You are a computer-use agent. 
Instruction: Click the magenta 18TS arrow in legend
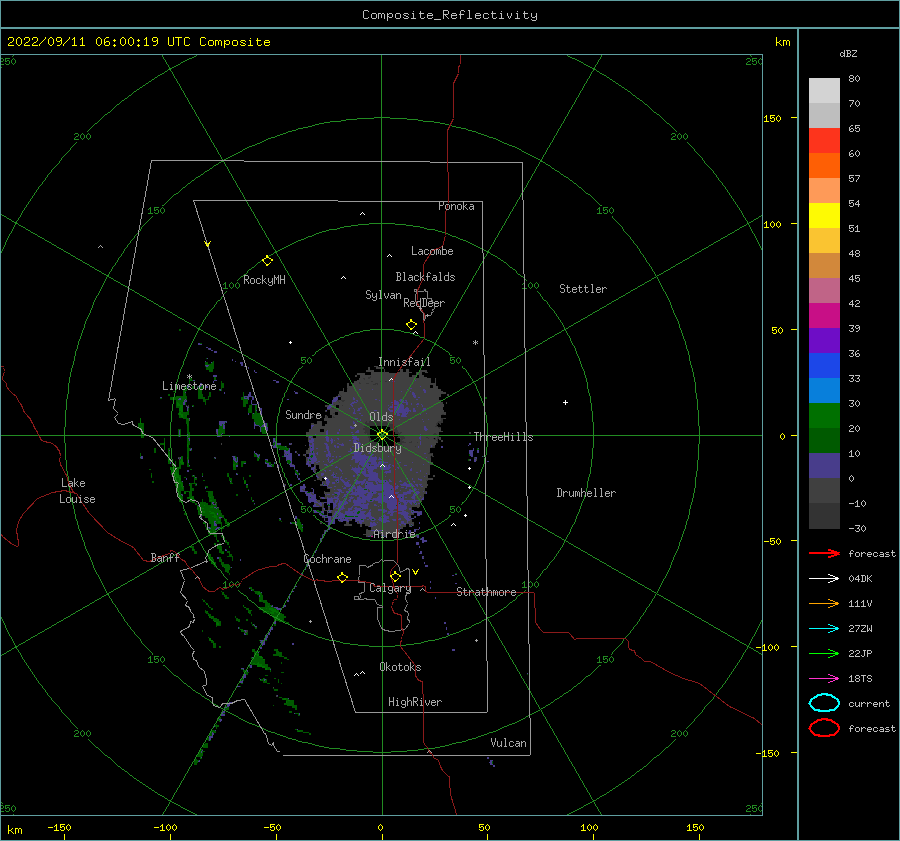click(824, 679)
